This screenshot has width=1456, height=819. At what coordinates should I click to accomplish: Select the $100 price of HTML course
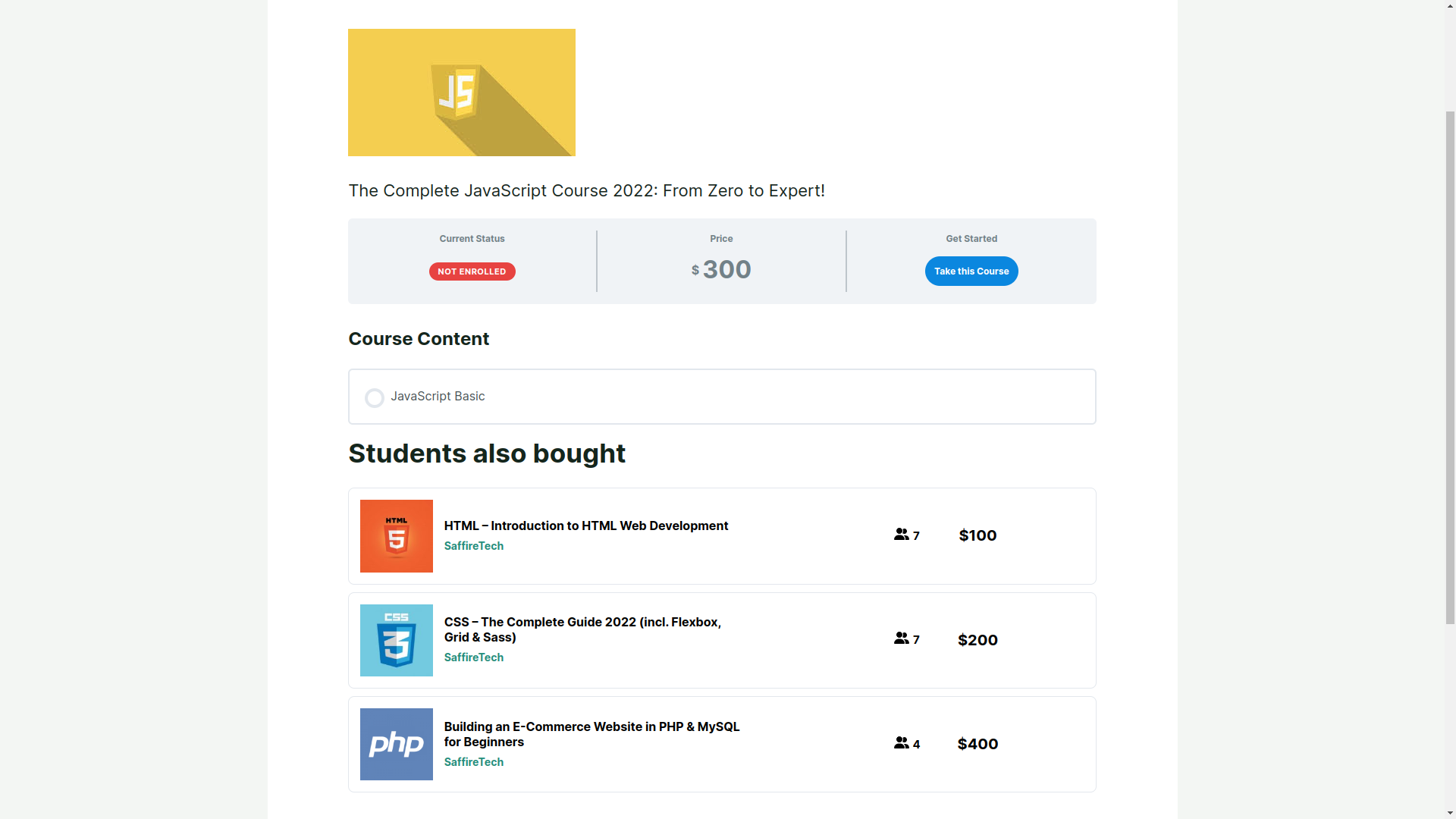point(977,535)
